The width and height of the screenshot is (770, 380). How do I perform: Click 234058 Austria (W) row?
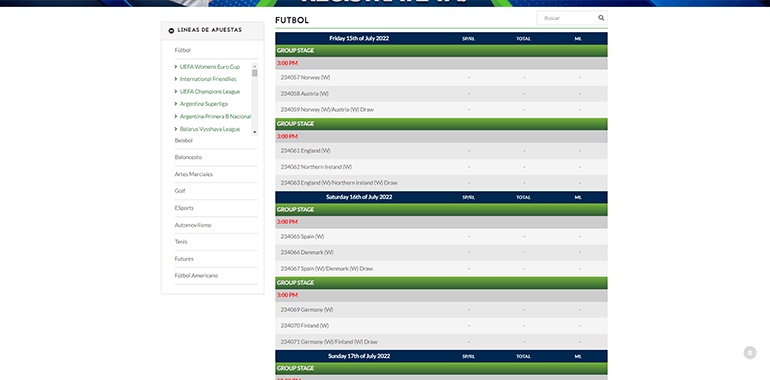pyautogui.click(x=441, y=93)
